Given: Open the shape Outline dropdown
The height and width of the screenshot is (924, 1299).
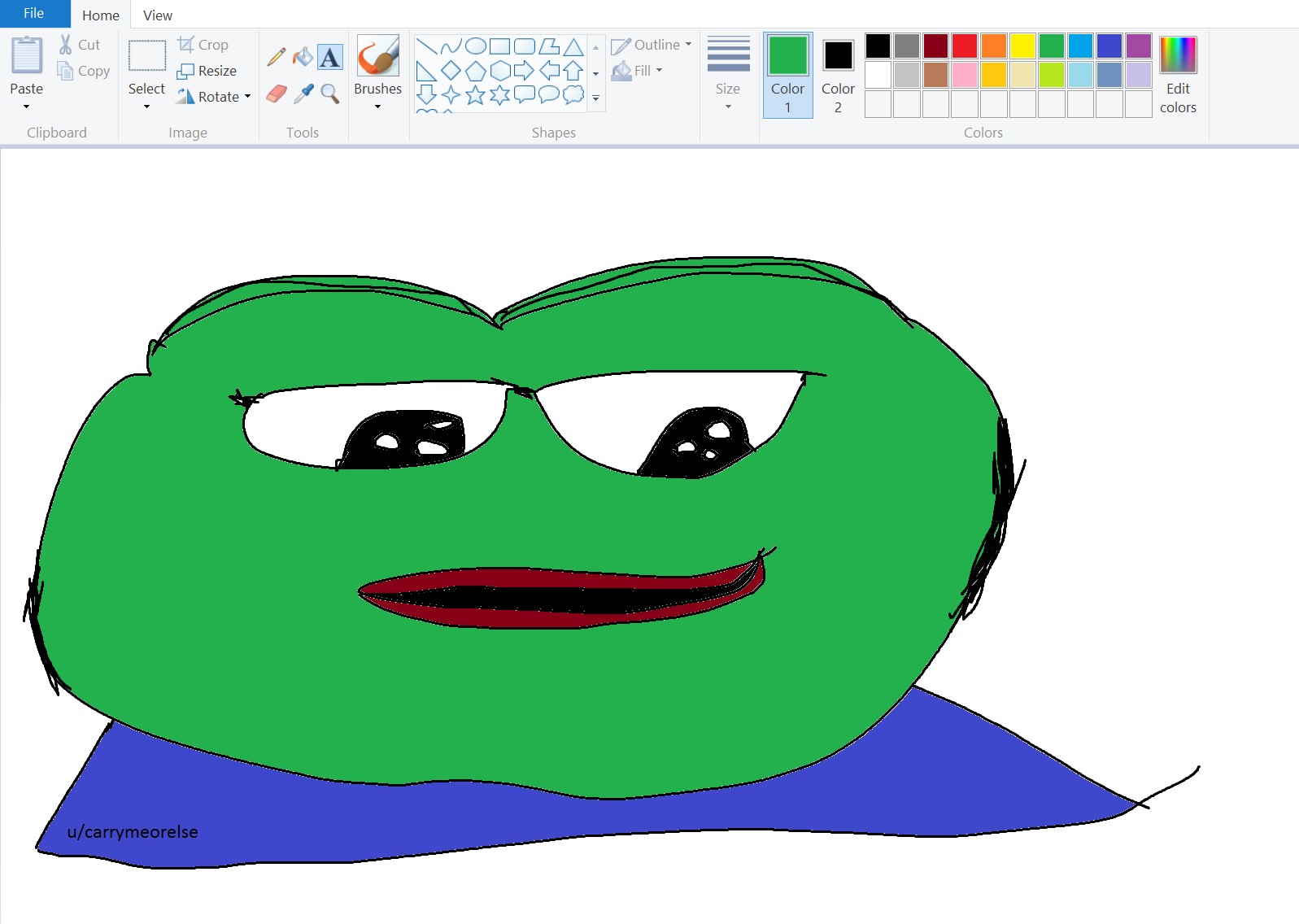Looking at the screenshot, I should (x=652, y=45).
